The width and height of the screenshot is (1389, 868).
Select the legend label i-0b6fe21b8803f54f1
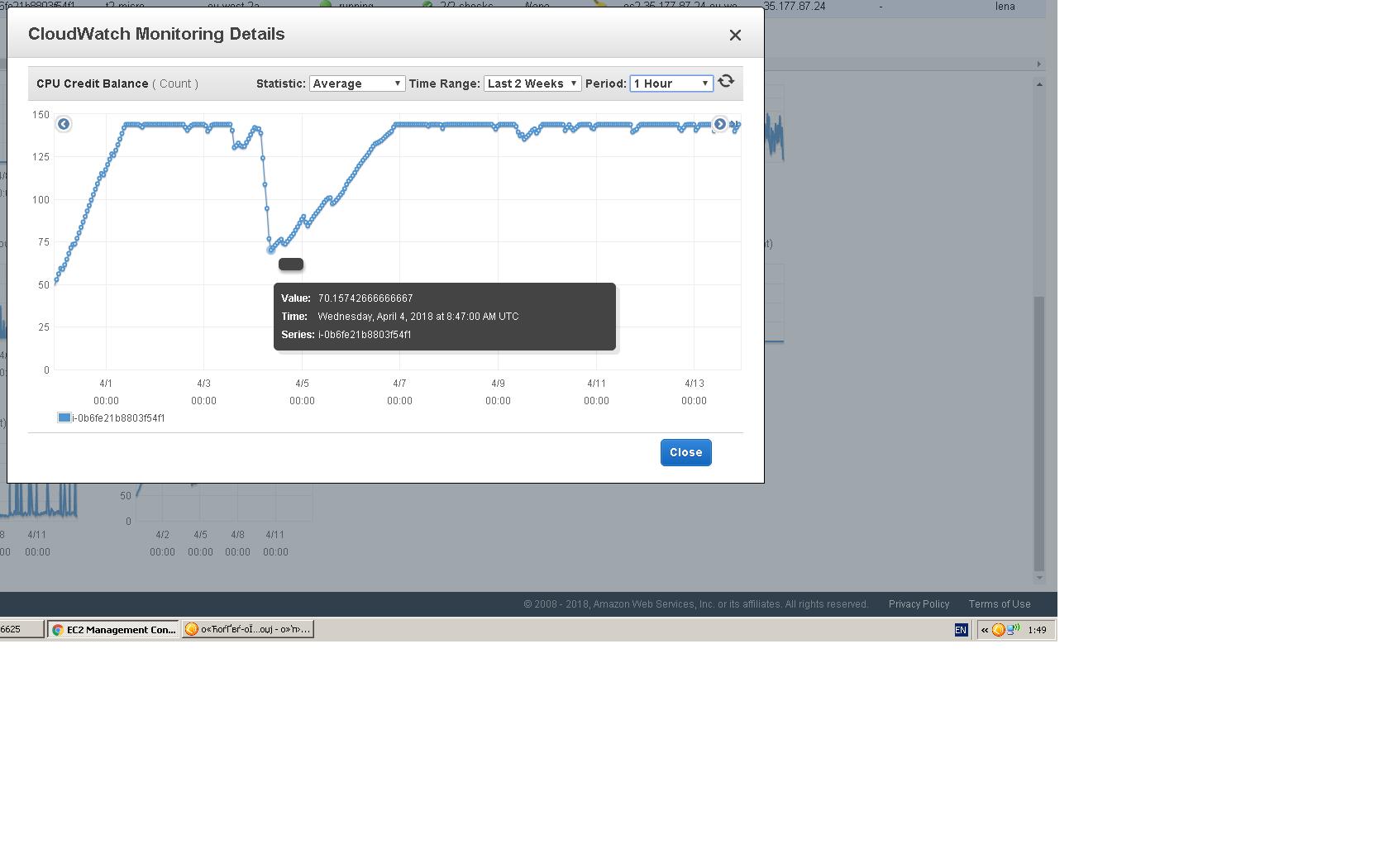click(x=118, y=418)
